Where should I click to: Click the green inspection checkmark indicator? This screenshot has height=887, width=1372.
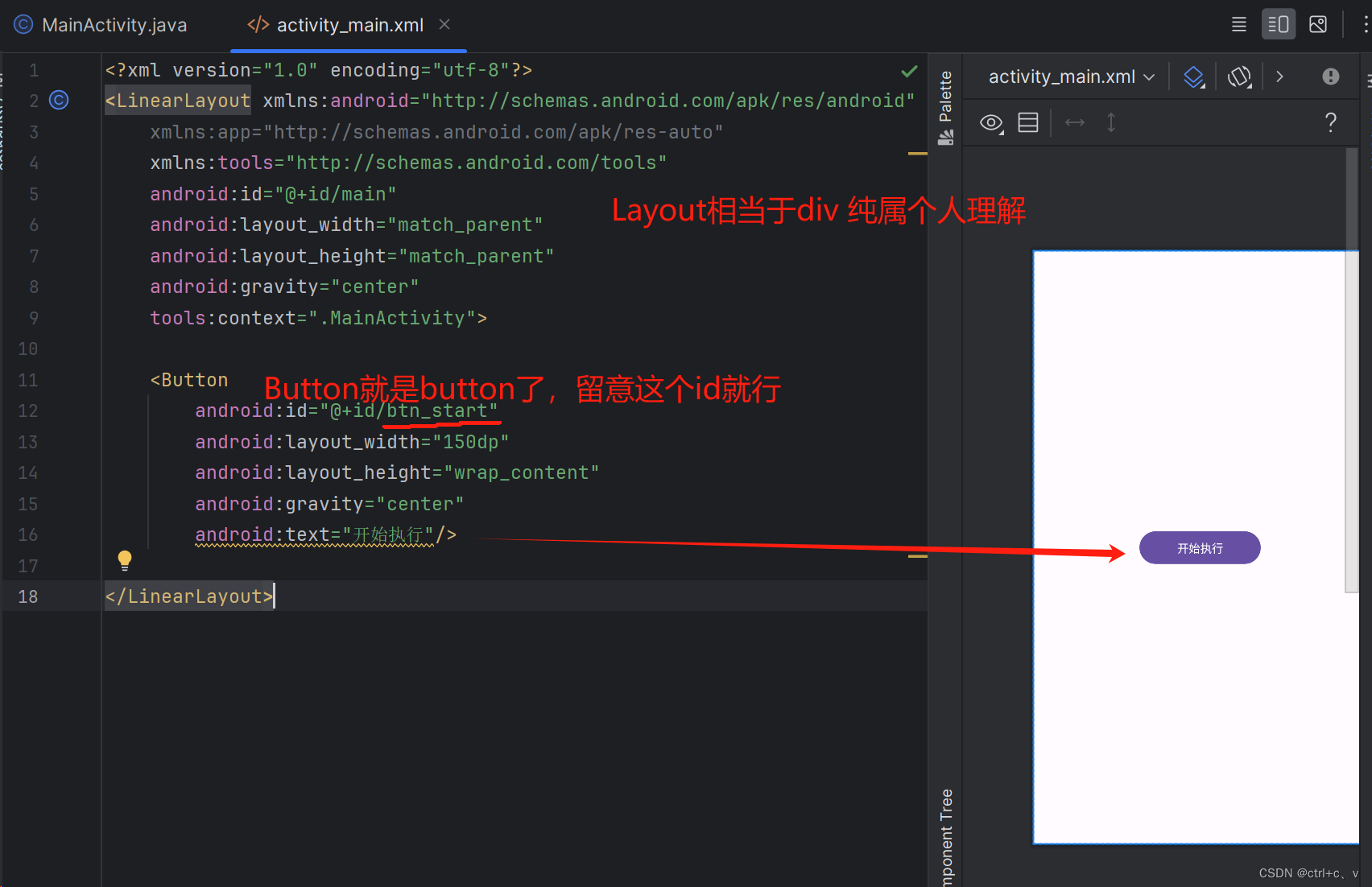tap(909, 71)
